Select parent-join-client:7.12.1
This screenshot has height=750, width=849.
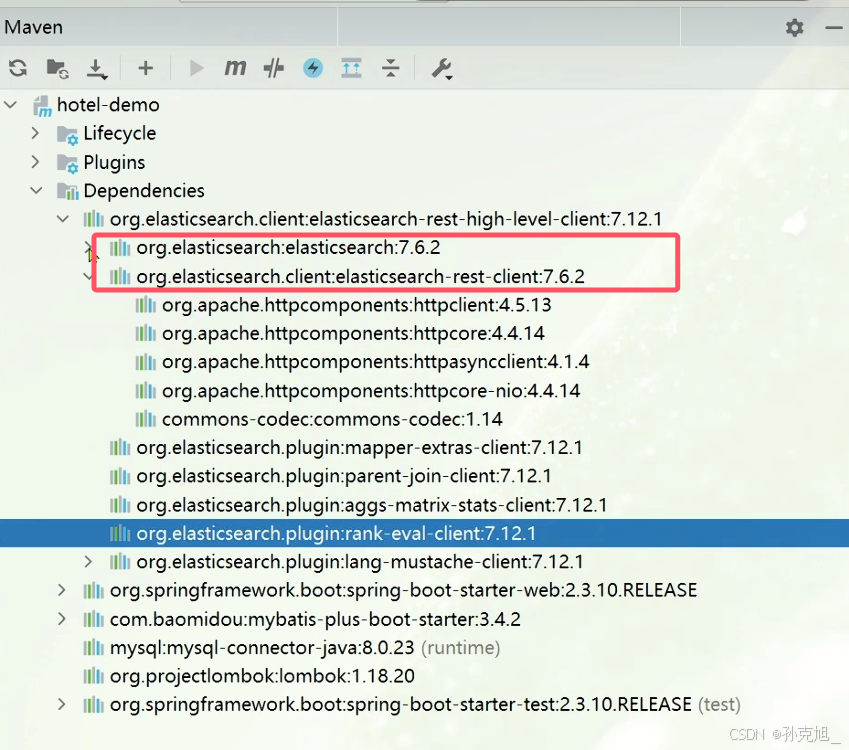(x=344, y=476)
